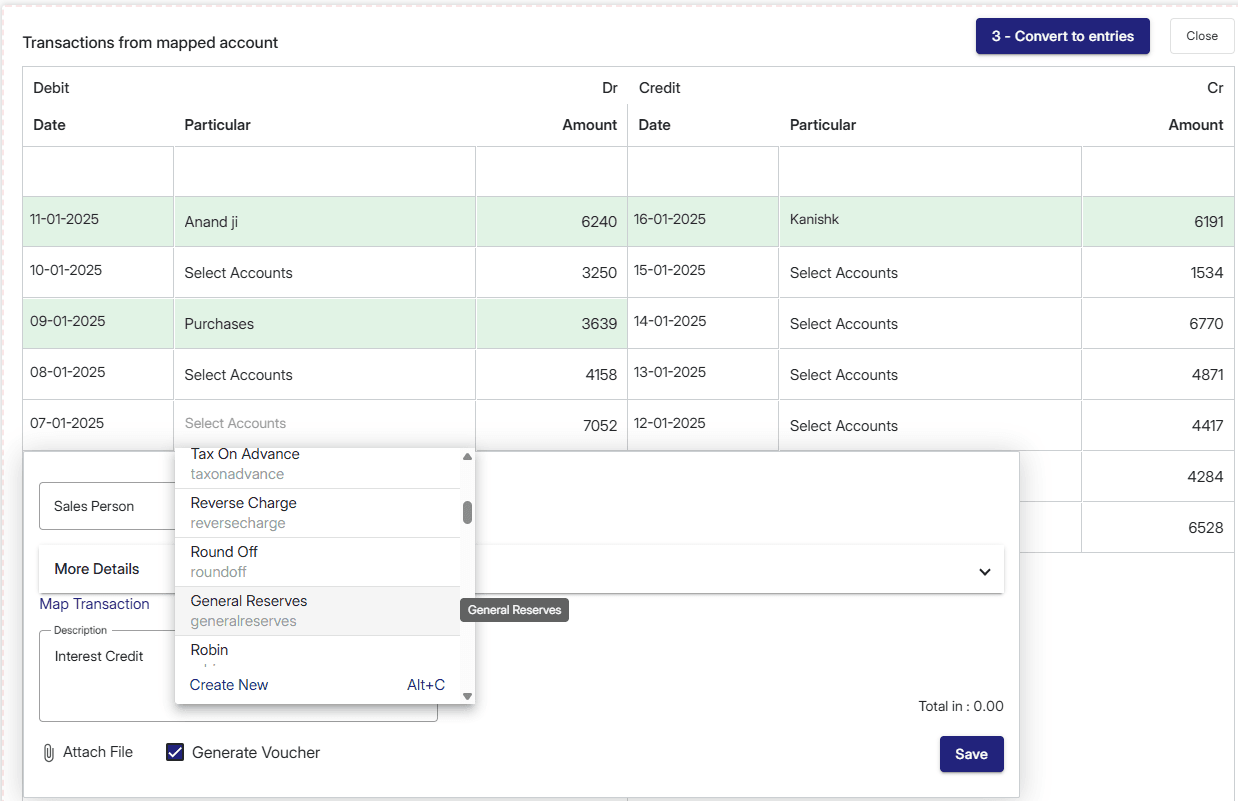Image resolution: width=1238 pixels, height=801 pixels.
Task: Open the Map Transaction link
Action: click(94, 604)
